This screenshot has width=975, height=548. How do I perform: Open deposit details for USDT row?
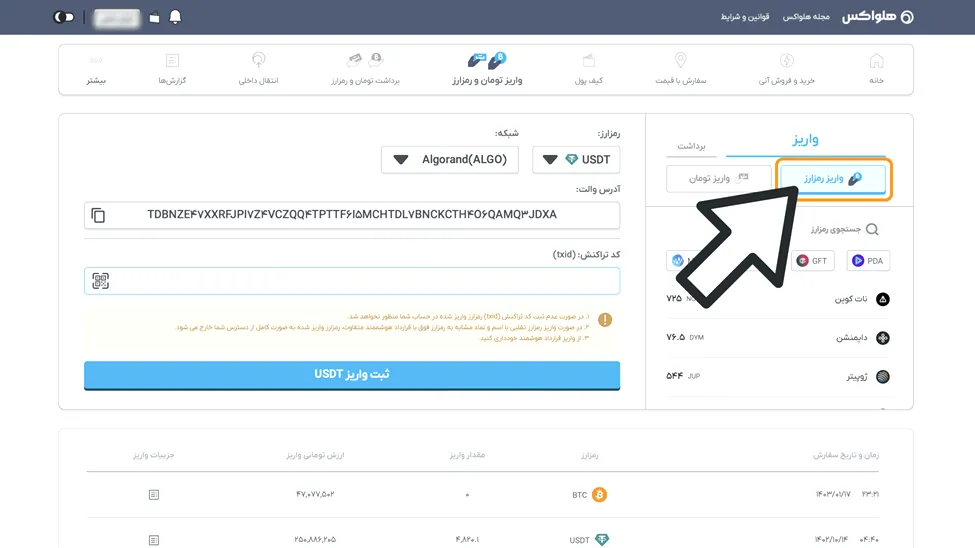click(x=154, y=540)
